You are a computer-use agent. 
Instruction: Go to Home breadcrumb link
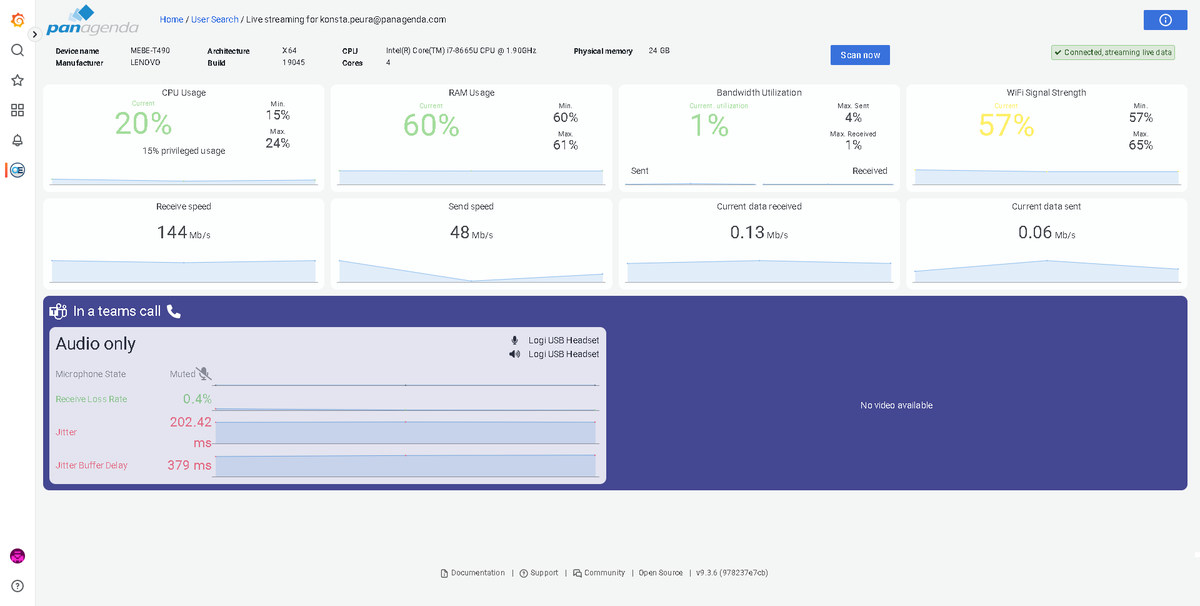171,19
